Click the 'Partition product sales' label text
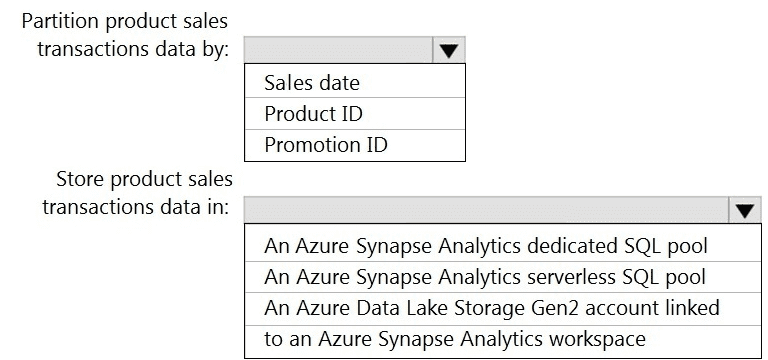The width and height of the screenshot is (768, 360). coord(125,21)
